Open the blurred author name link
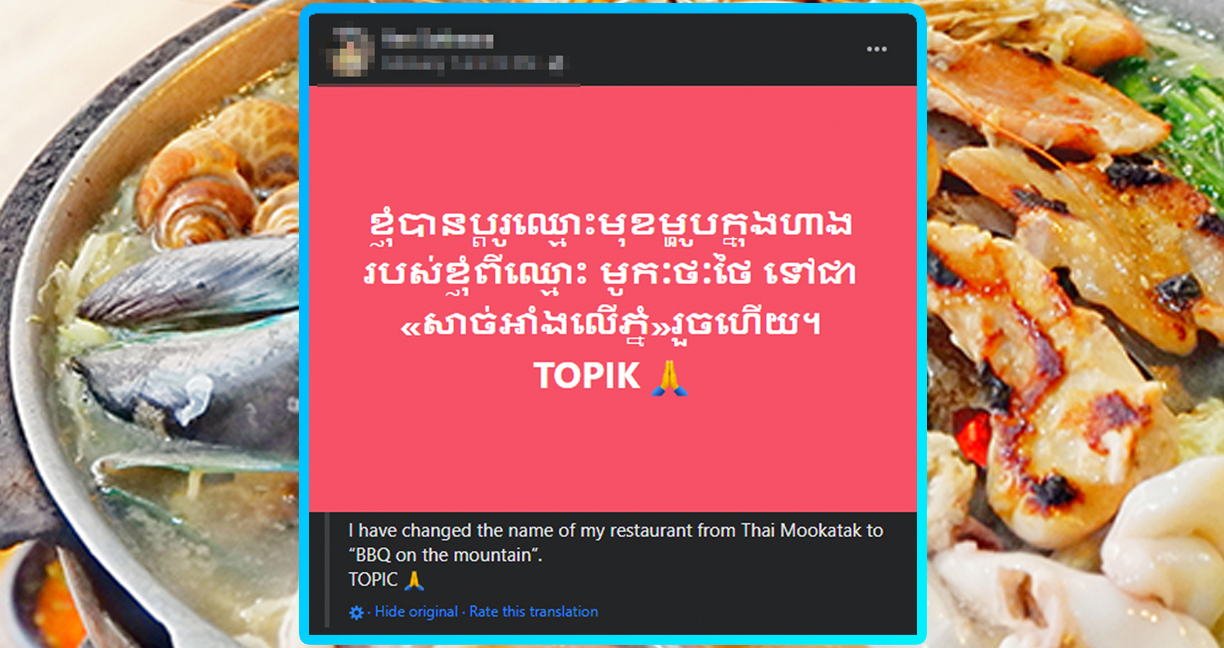 pos(437,41)
